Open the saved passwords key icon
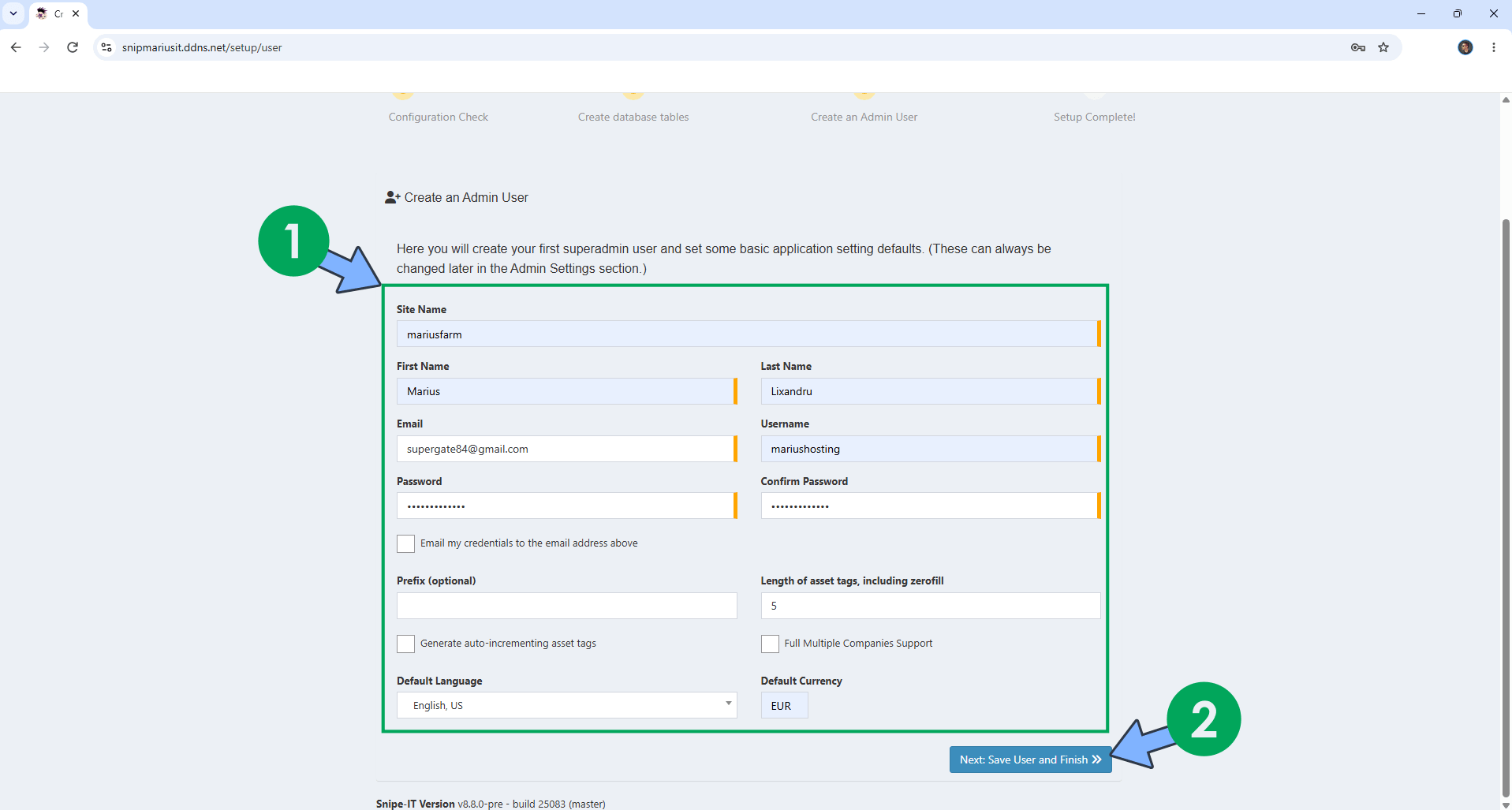 pyautogui.click(x=1357, y=47)
